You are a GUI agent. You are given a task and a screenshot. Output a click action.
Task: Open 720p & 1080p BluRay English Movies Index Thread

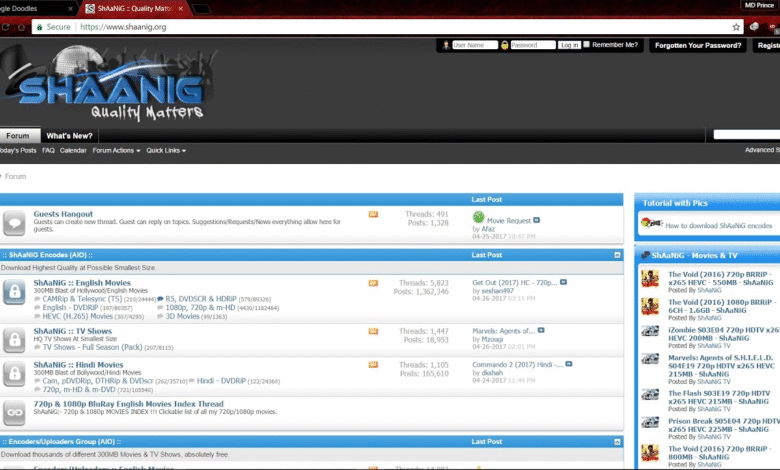click(x=128, y=404)
